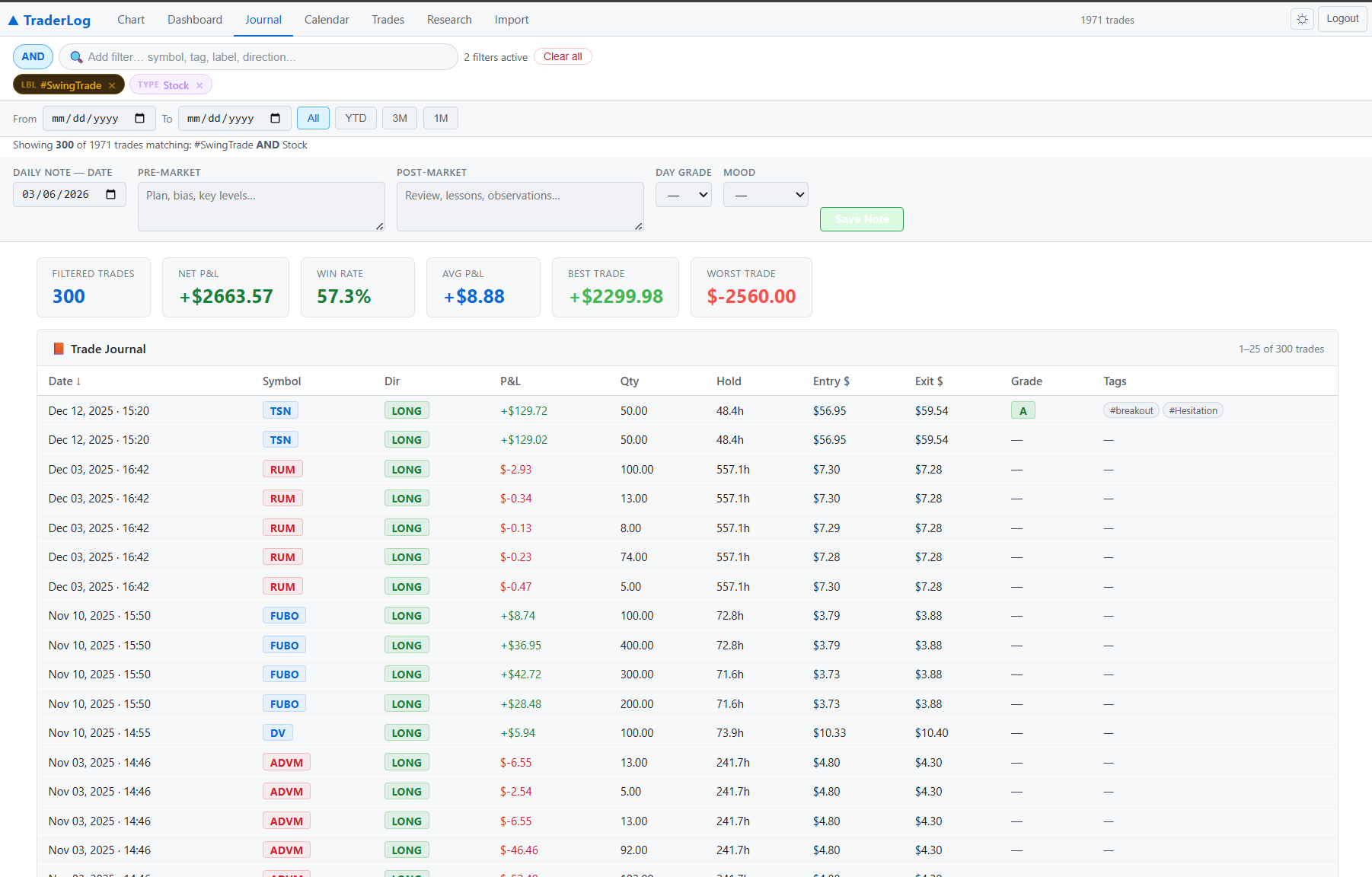The image size is (1372, 877).
Task: Click the green A grade badge
Action: point(1023,411)
